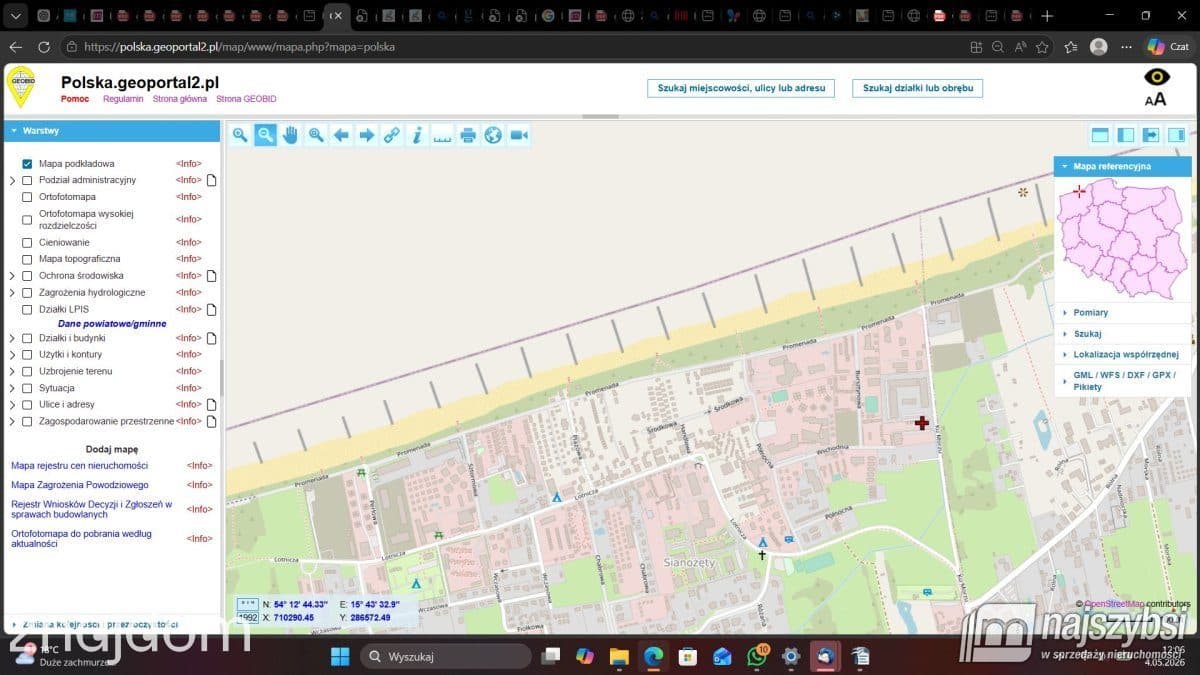Screen dimensions: 1200x675
Task: Check the Działki LPIS layer
Action: coord(28,309)
